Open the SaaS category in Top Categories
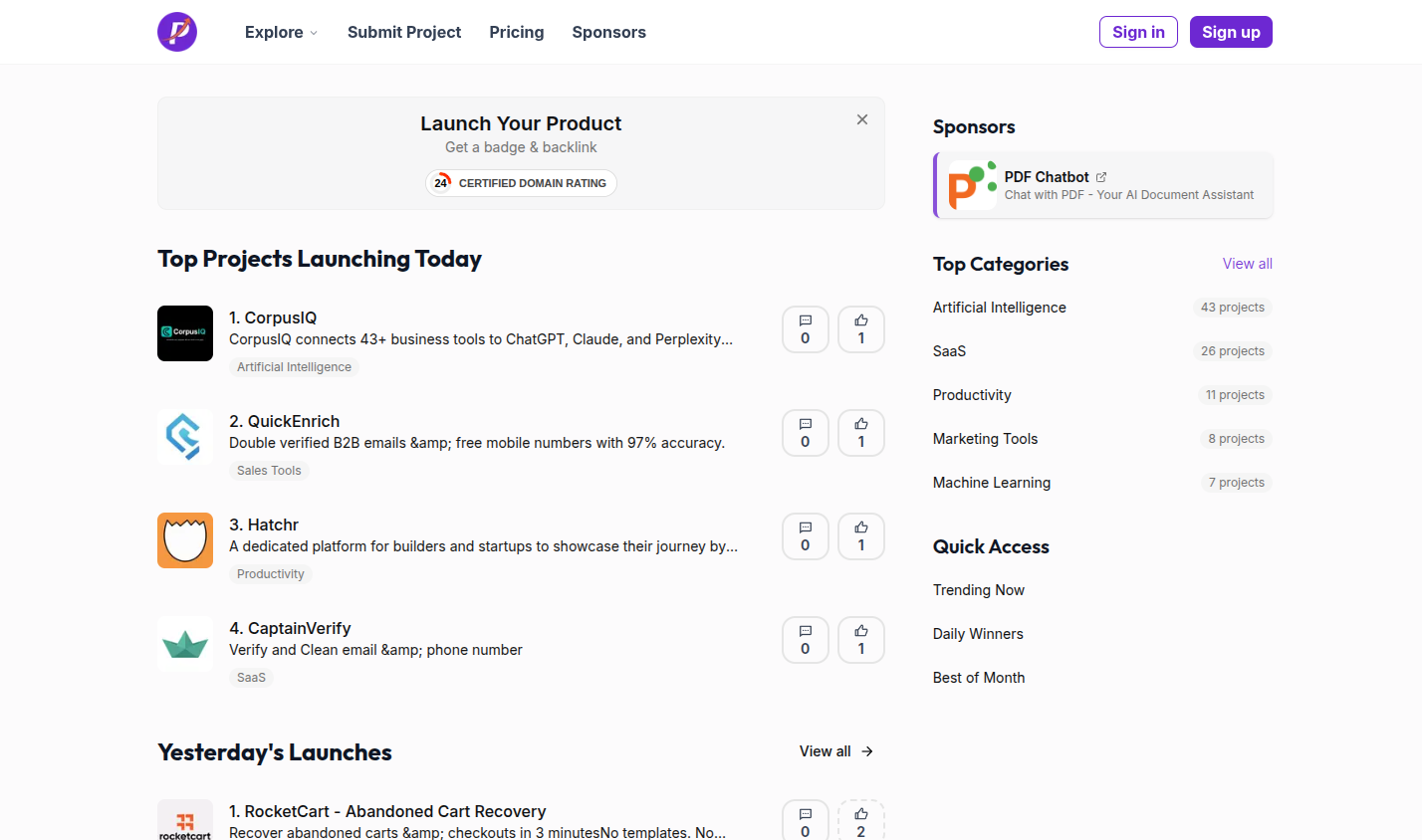Image resolution: width=1422 pixels, height=840 pixels. click(950, 351)
